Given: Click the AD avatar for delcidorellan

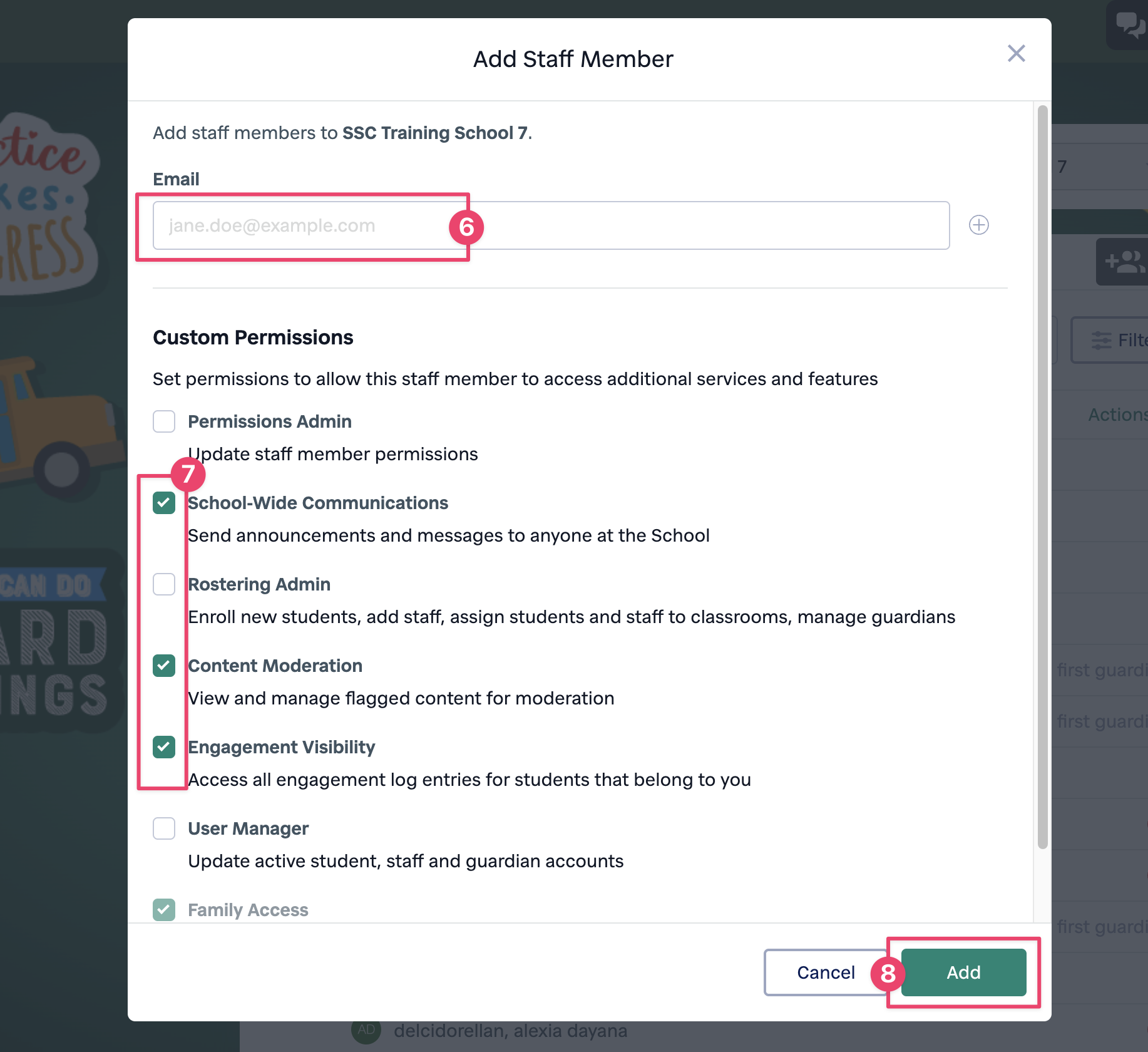Looking at the screenshot, I should pyautogui.click(x=366, y=1030).
